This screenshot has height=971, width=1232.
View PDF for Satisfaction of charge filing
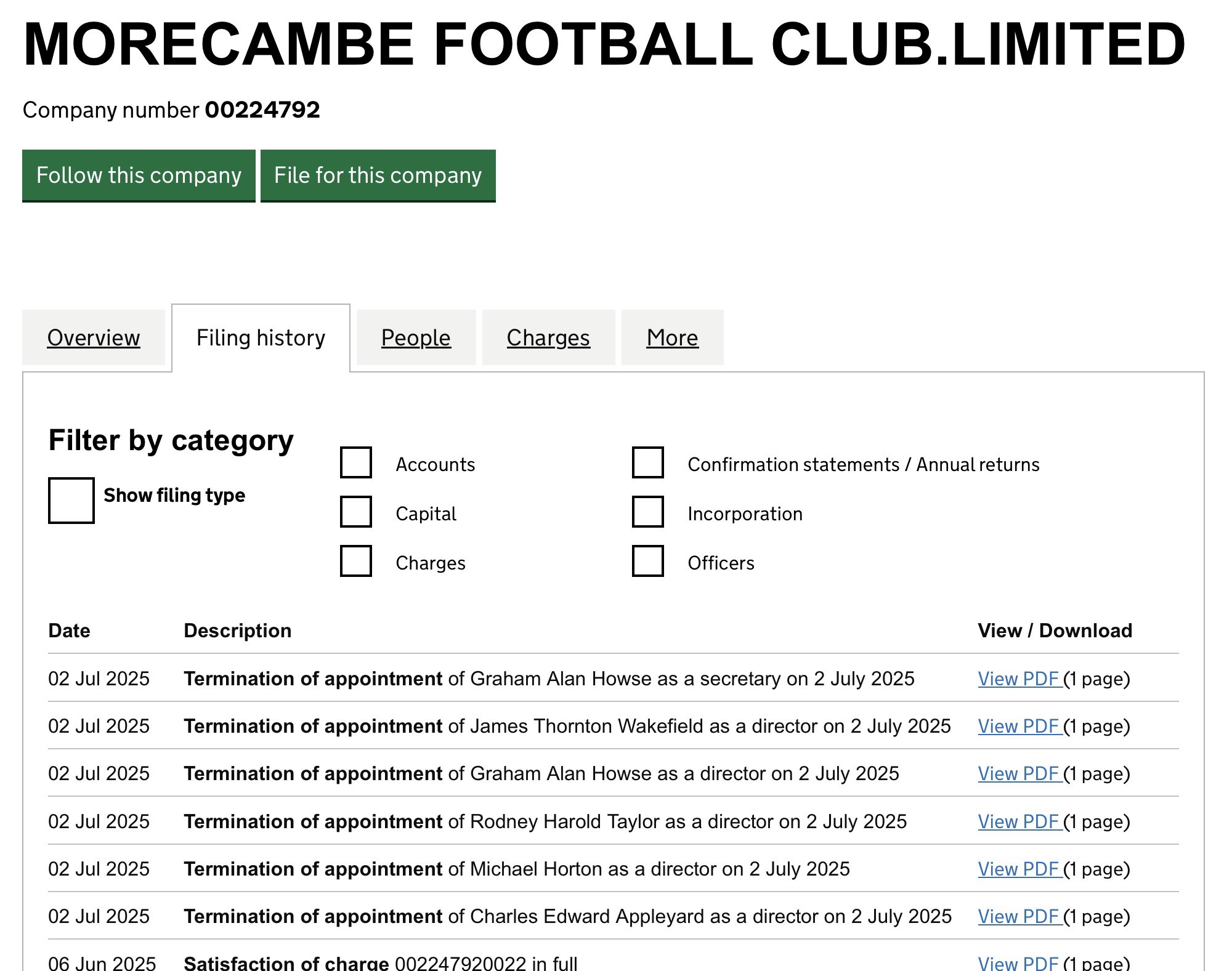click(1019, 962)
